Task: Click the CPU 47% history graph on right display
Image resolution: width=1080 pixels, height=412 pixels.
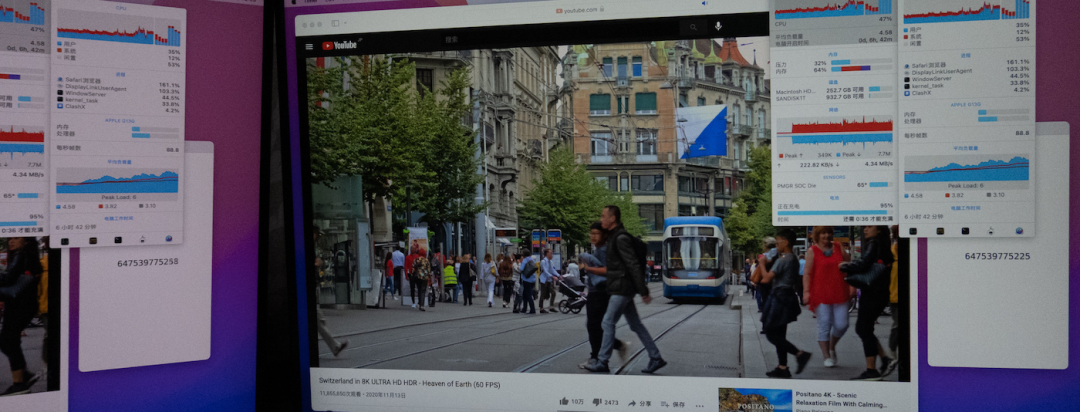Action: pyautogui.click(x=833, y=8)
